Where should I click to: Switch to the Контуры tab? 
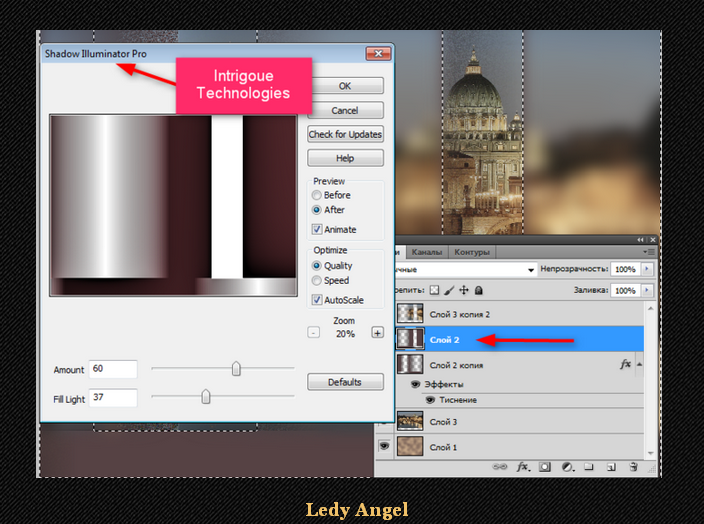click(x=471, y=252)
